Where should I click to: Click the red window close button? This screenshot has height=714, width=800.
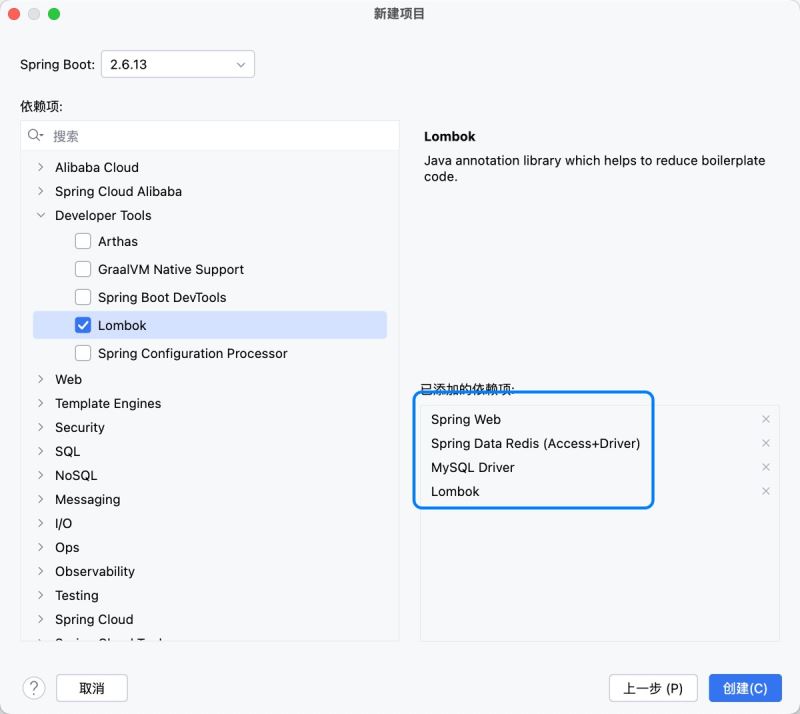(x=14, y=14)
